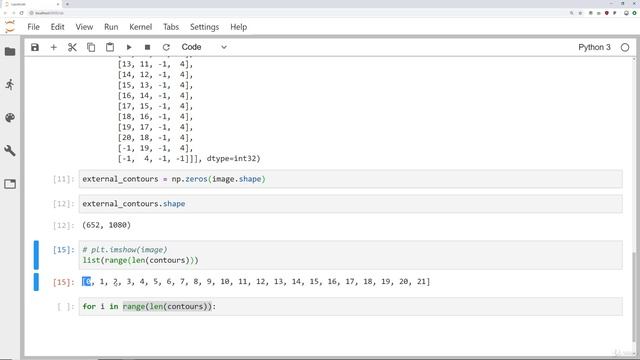Click the dtype=int32) text in array output
The image size is (640, 360).
pyautogui.click(x=233, y=158)
